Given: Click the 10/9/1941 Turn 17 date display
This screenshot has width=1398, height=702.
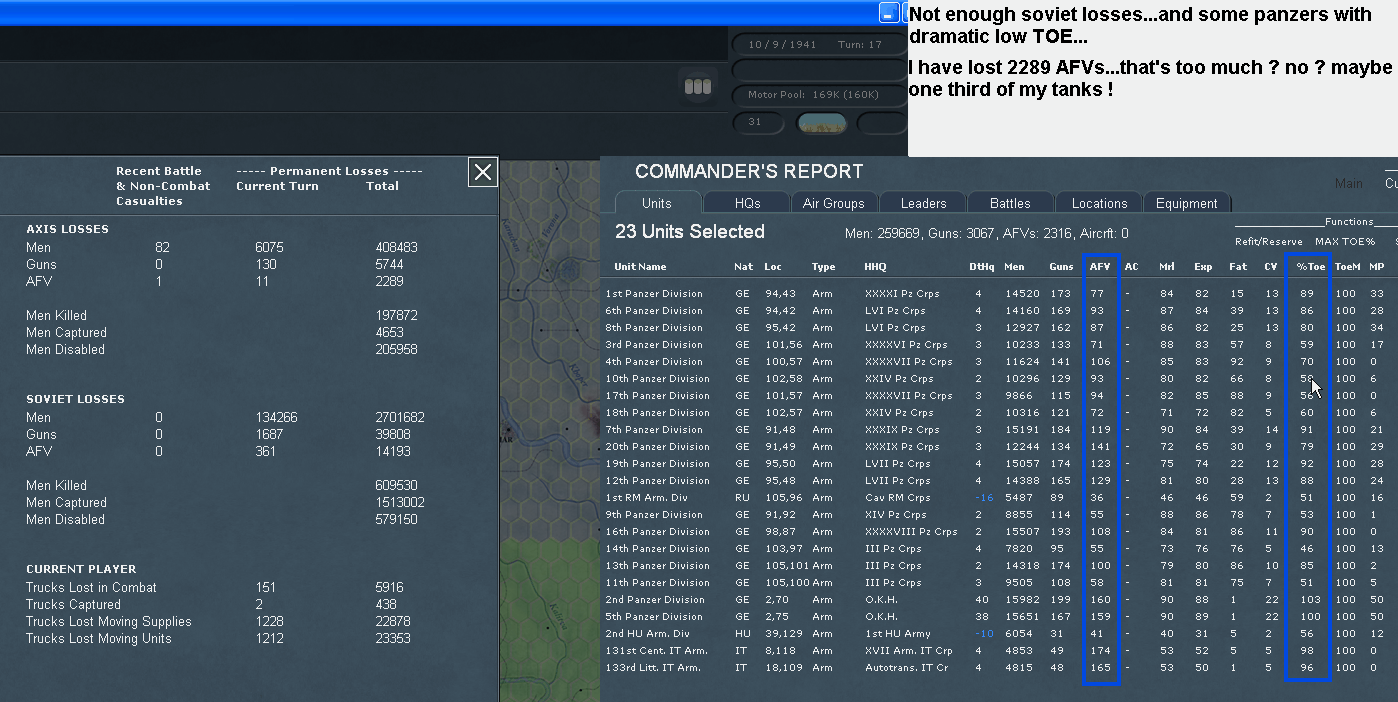Looking at the screenshot, I should tap(819, 44).
